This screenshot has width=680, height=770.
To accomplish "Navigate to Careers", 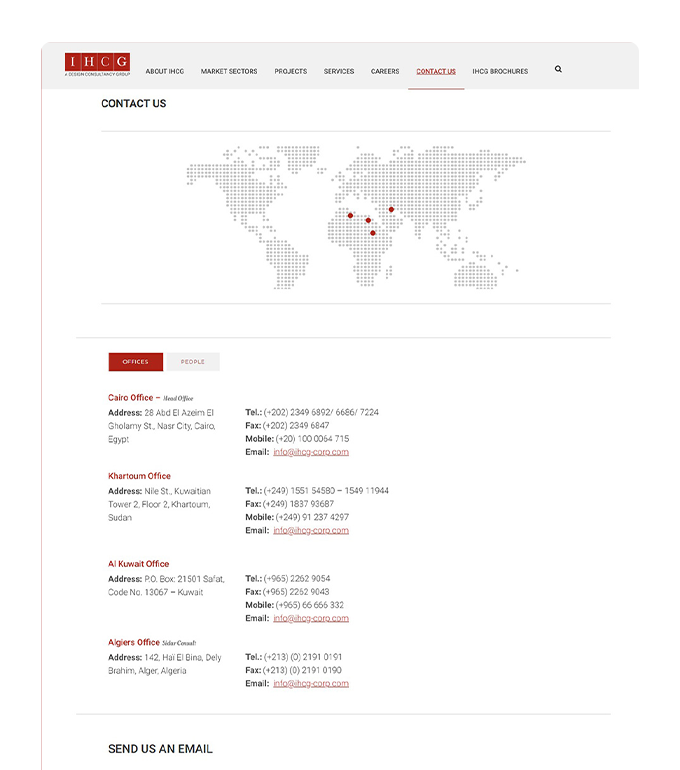I will [385, 71].
